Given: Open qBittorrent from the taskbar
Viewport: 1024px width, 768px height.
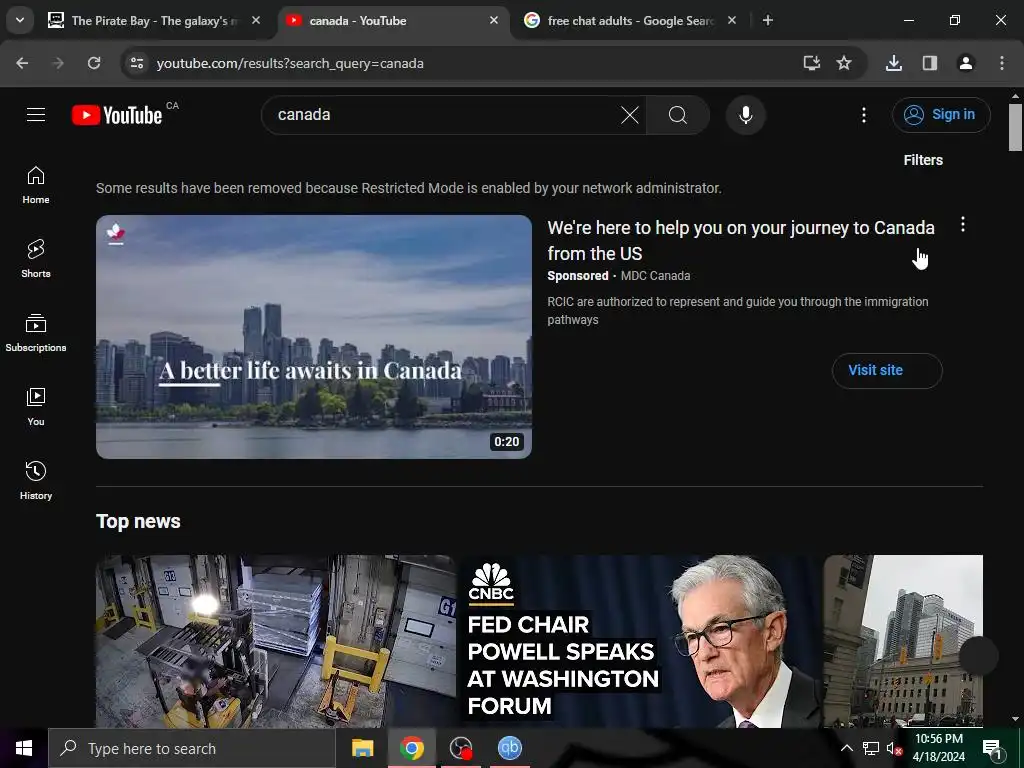Looking at the screenshot, I should [x=509, y=748].
